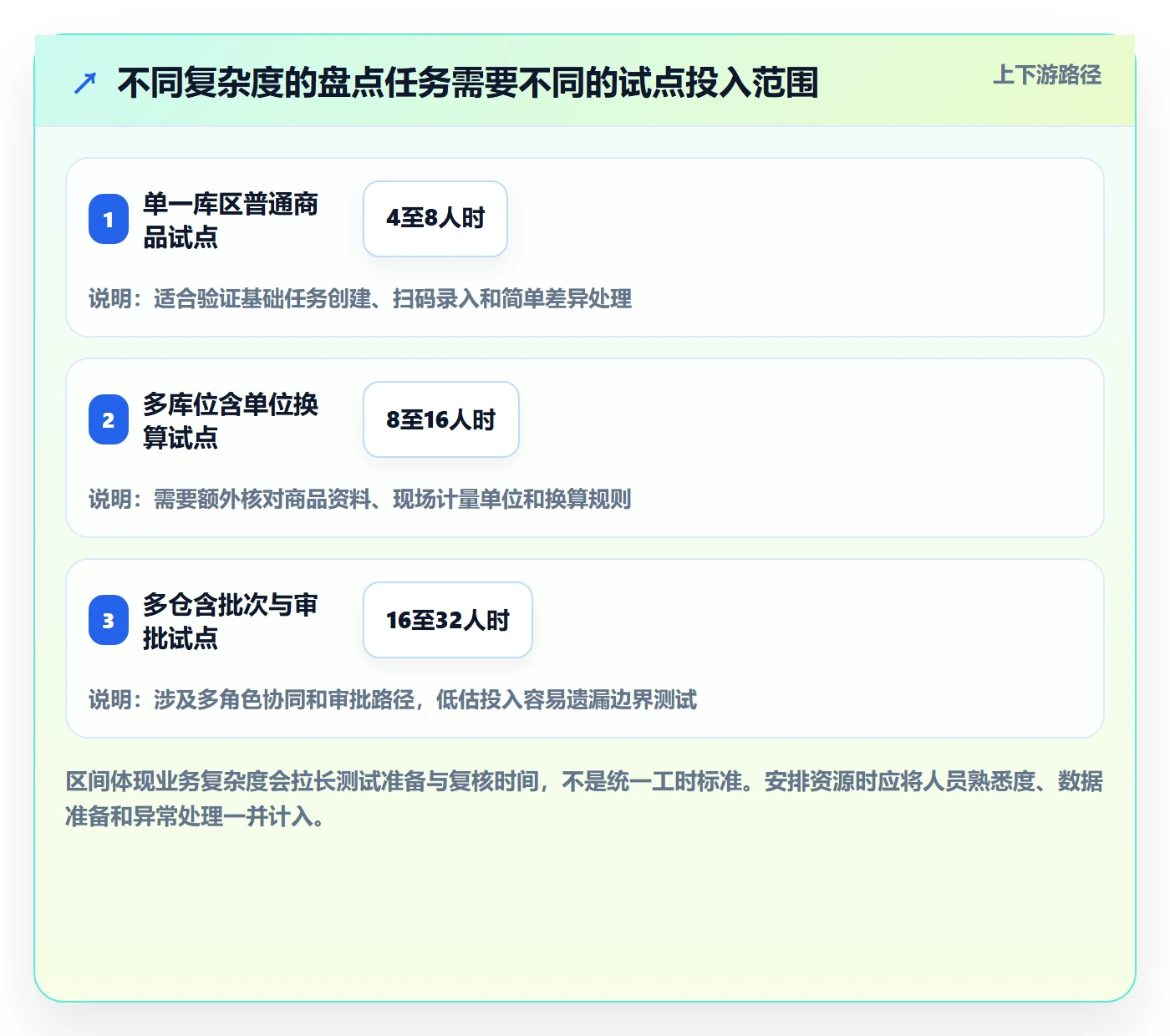Click the number 2 badge
The image size is (1170, 1036).
pos(109,419)
